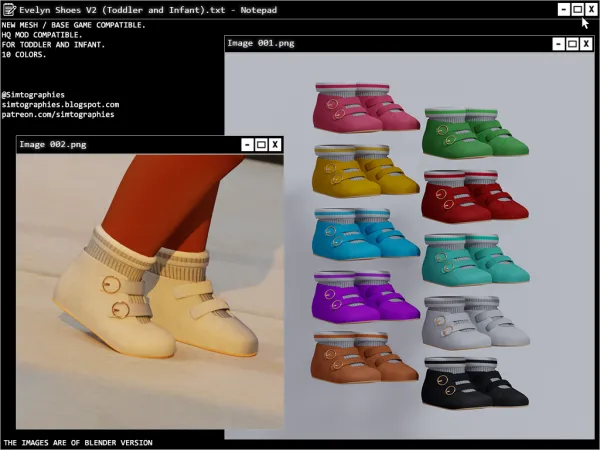Click the FOR TODDLER AND INFANT line
Screen dimensions: 600x450
(53, 45)
